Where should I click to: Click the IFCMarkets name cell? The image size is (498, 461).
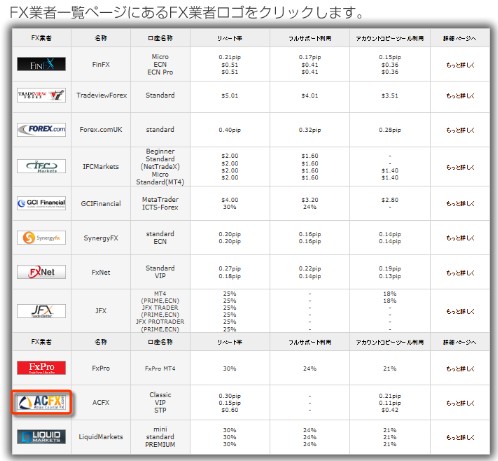(x=101, y=166)
